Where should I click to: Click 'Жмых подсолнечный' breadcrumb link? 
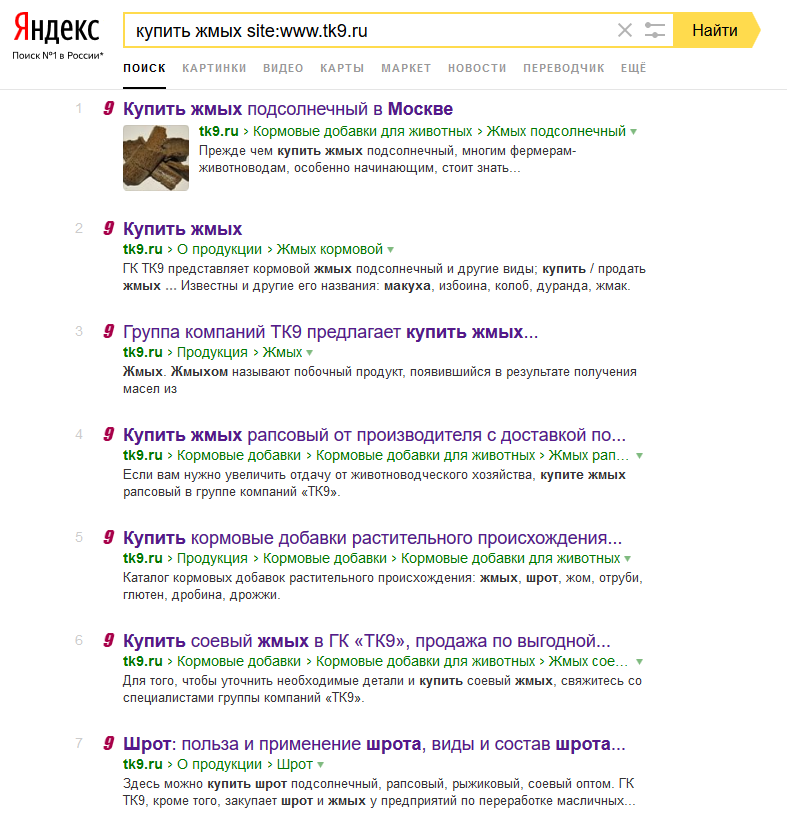click(556, 131)
